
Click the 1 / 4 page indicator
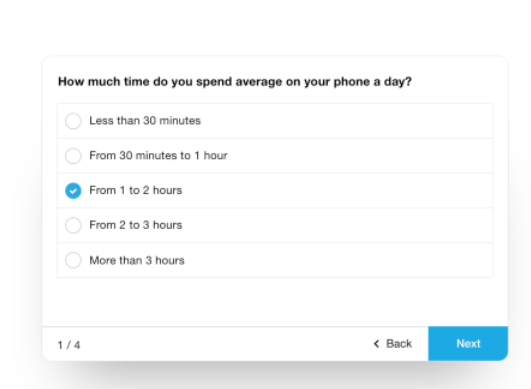pos(69,345)
